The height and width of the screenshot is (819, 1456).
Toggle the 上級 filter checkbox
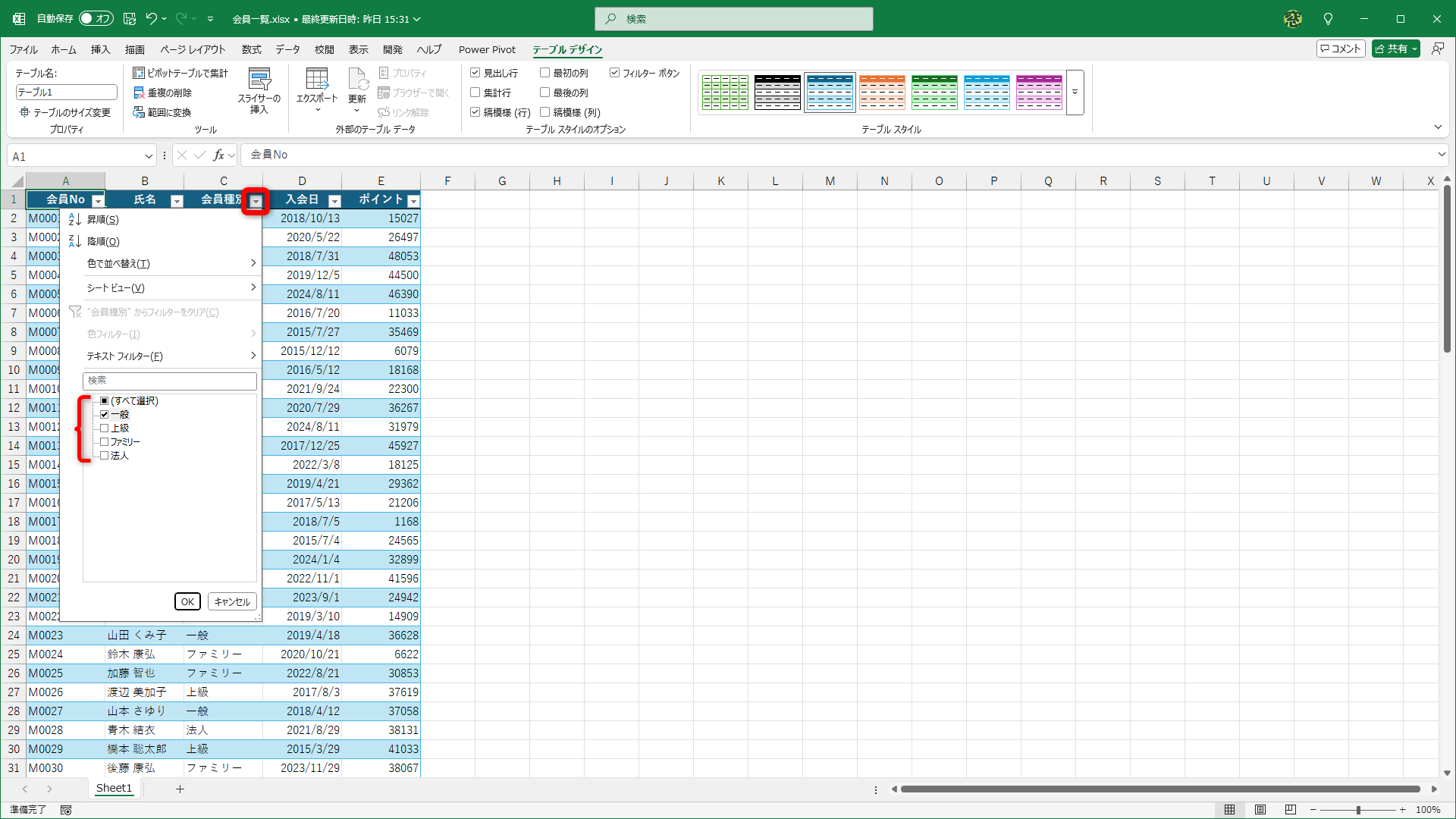click(x=105, y=428)
